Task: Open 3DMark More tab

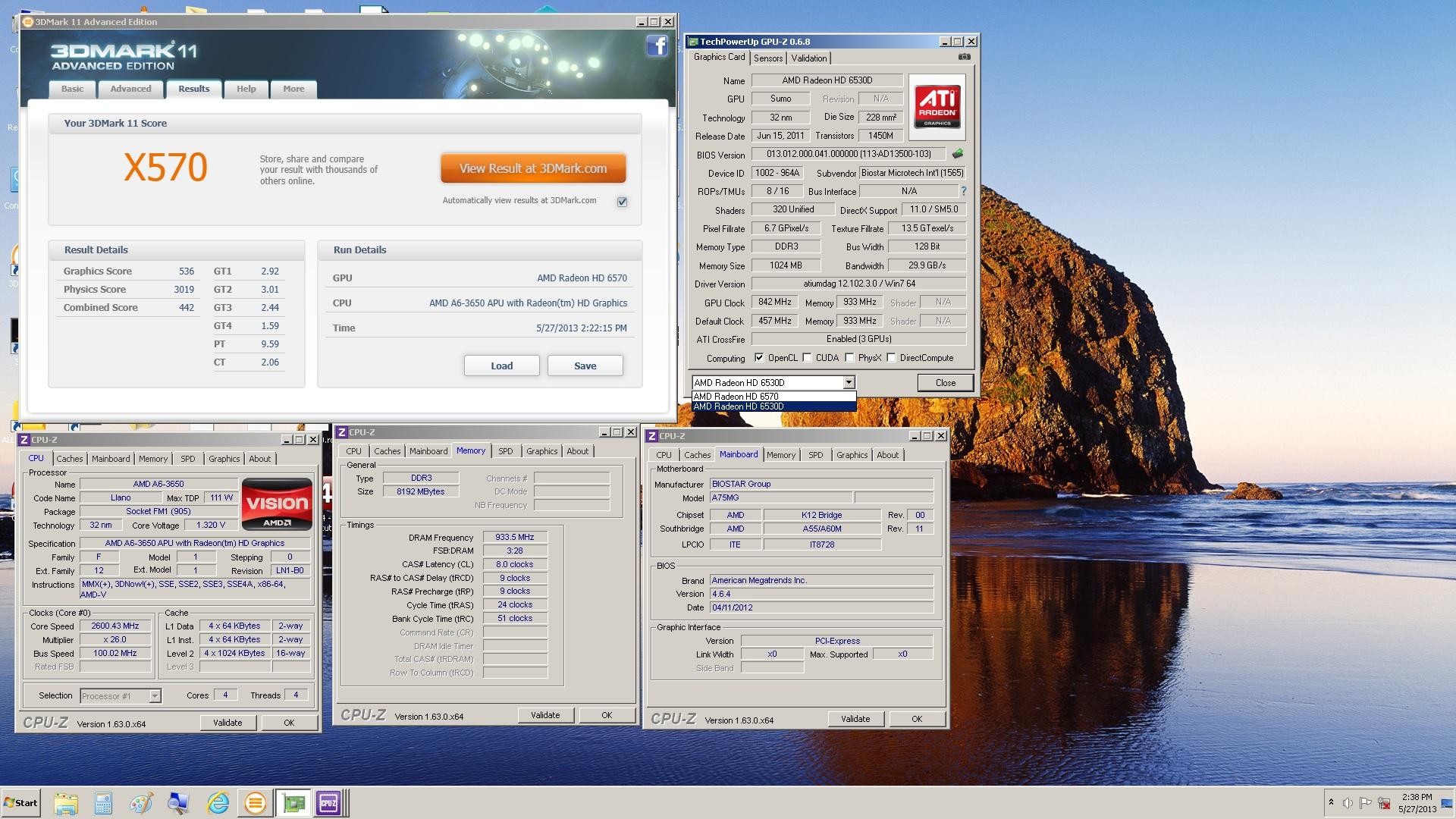Action: pyautogui.click(x=293, y=89)
